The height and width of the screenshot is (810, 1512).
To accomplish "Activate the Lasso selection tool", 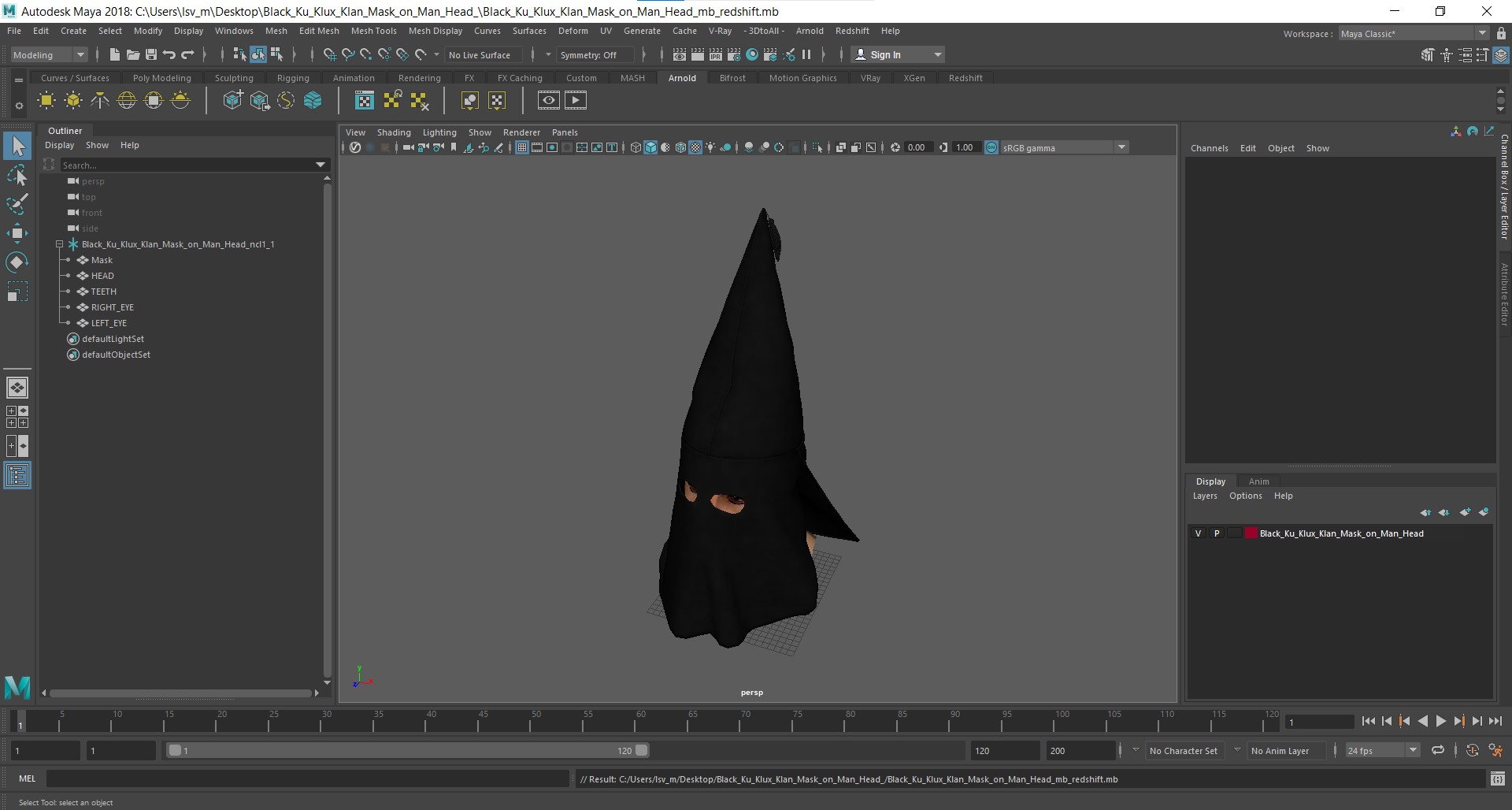I will click(x=17, y=175).
